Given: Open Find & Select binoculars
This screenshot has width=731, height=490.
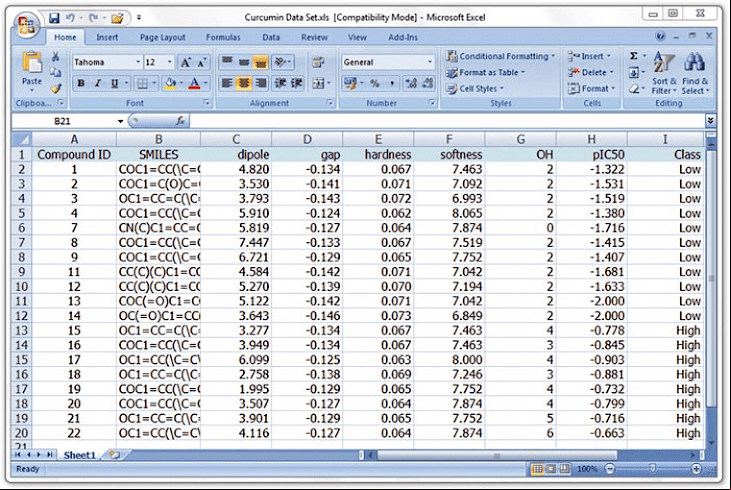Looking at the screenshot, I should [695, 73].
